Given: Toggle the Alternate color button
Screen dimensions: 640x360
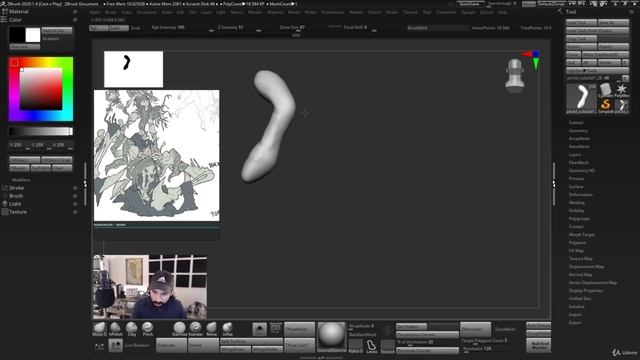Looking at the screenshot, I should tap(25, 47).
